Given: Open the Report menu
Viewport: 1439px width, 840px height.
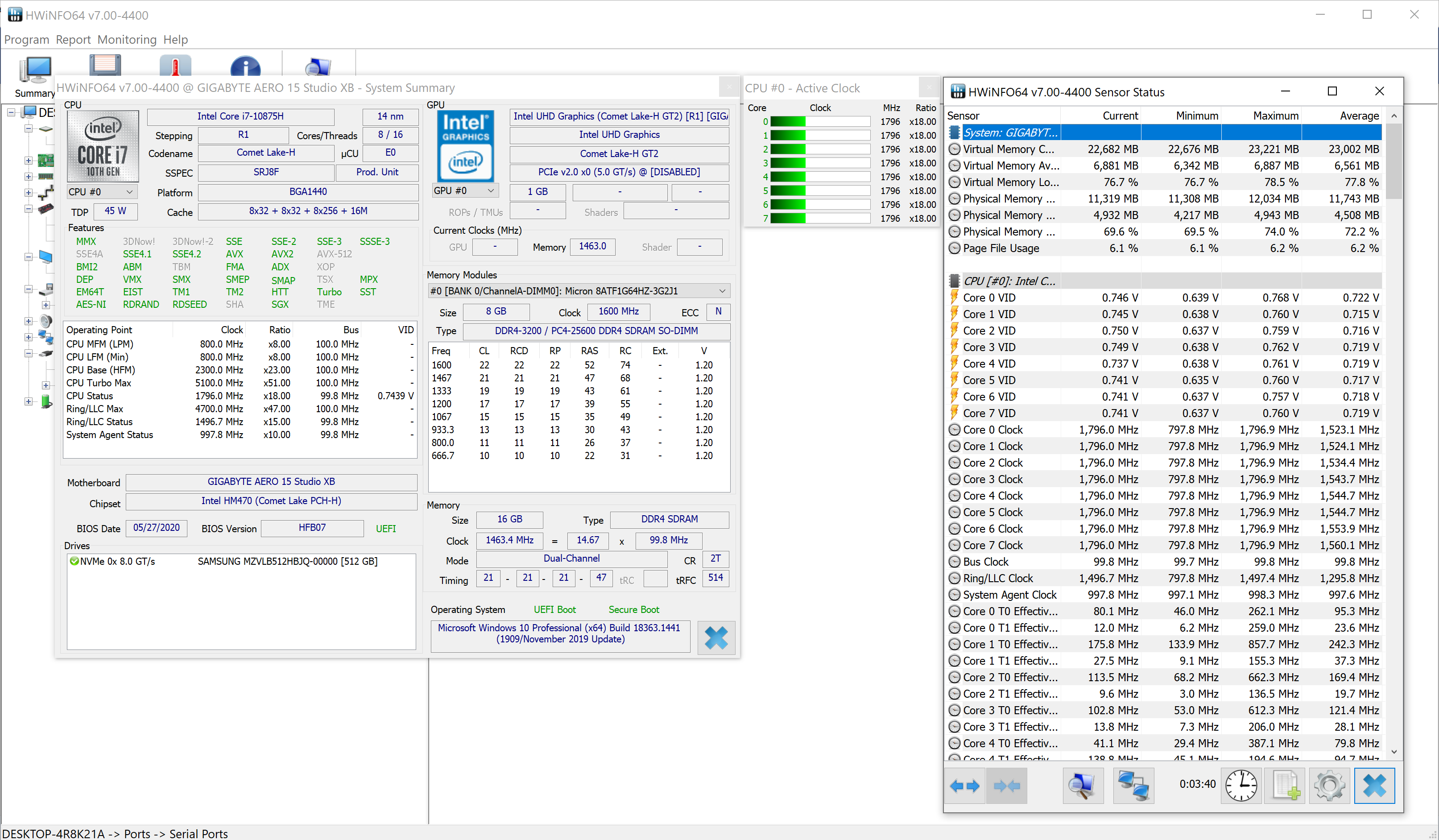Looking at the screenshot, I should pyautogui.click(x=73, y=39).
